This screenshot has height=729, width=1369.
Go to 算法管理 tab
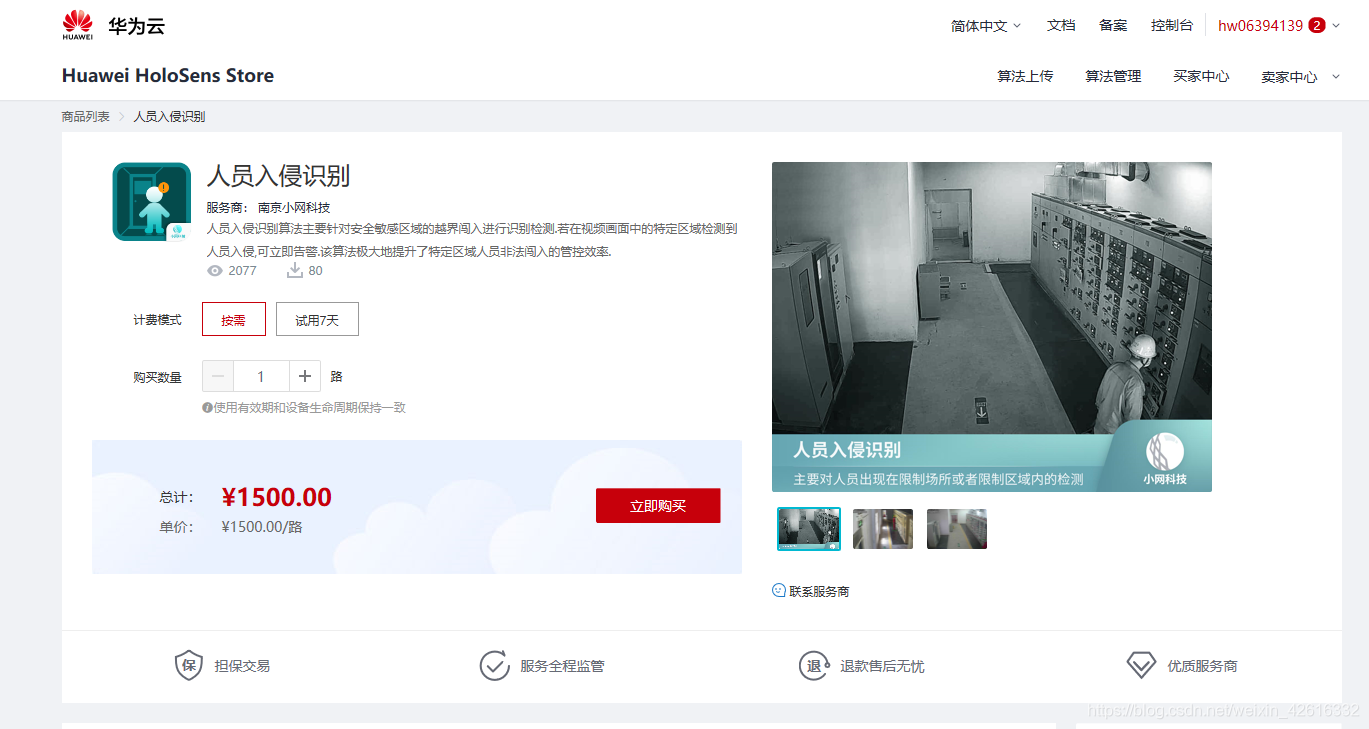click(x=1113, y=76)
